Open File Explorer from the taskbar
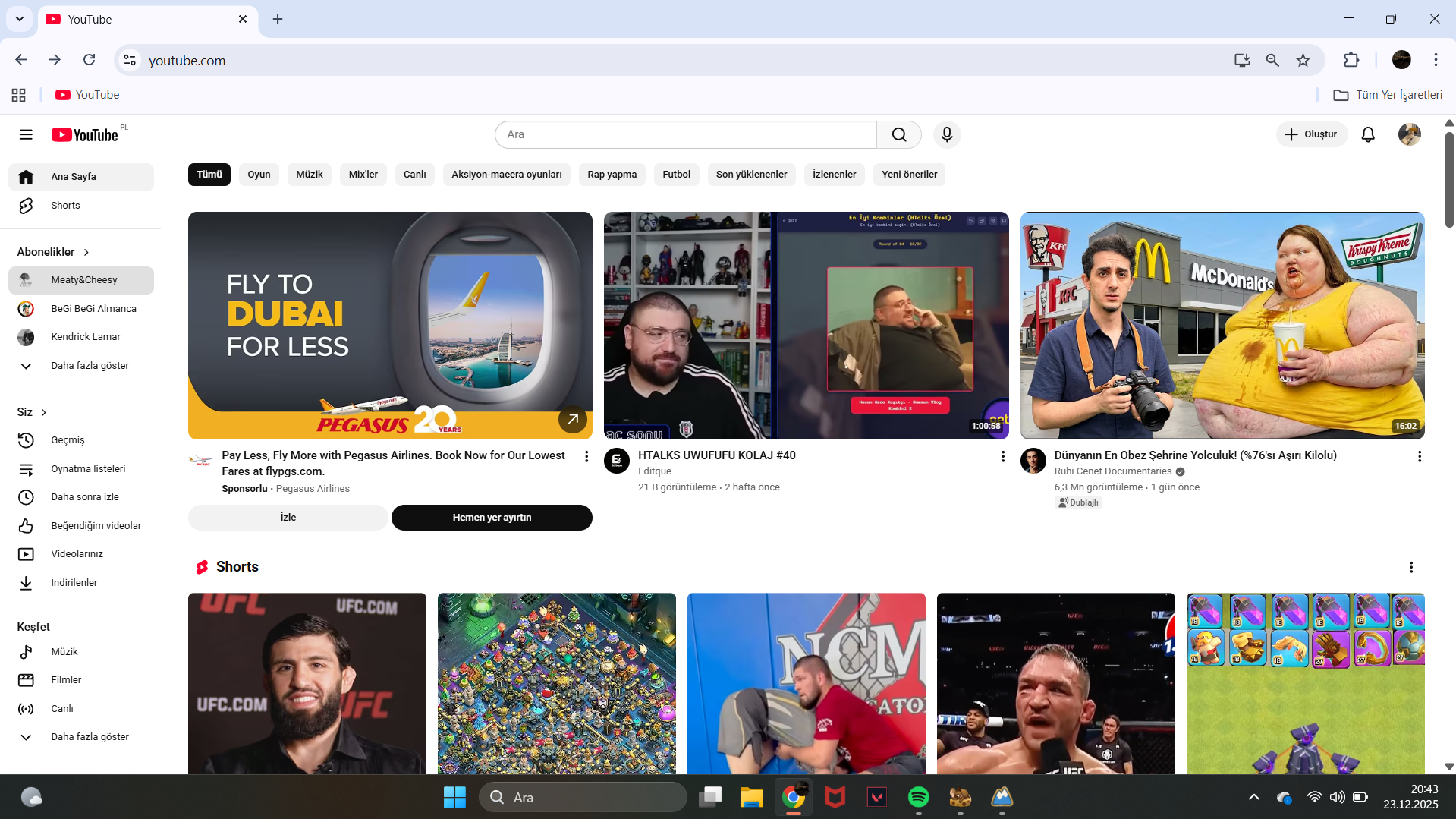This screenshot has width=1456, height=819. point(751,797)
